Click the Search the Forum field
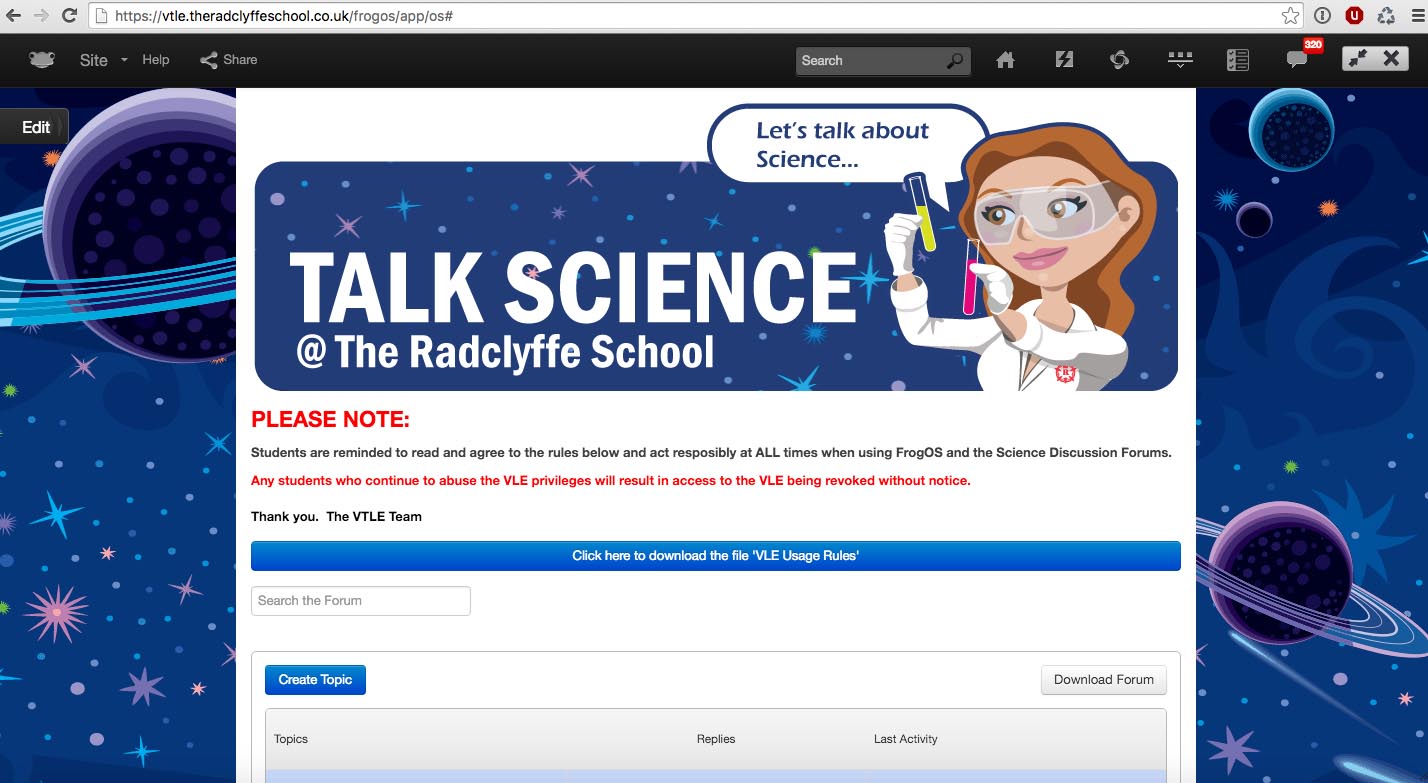 tap(361, 601)
